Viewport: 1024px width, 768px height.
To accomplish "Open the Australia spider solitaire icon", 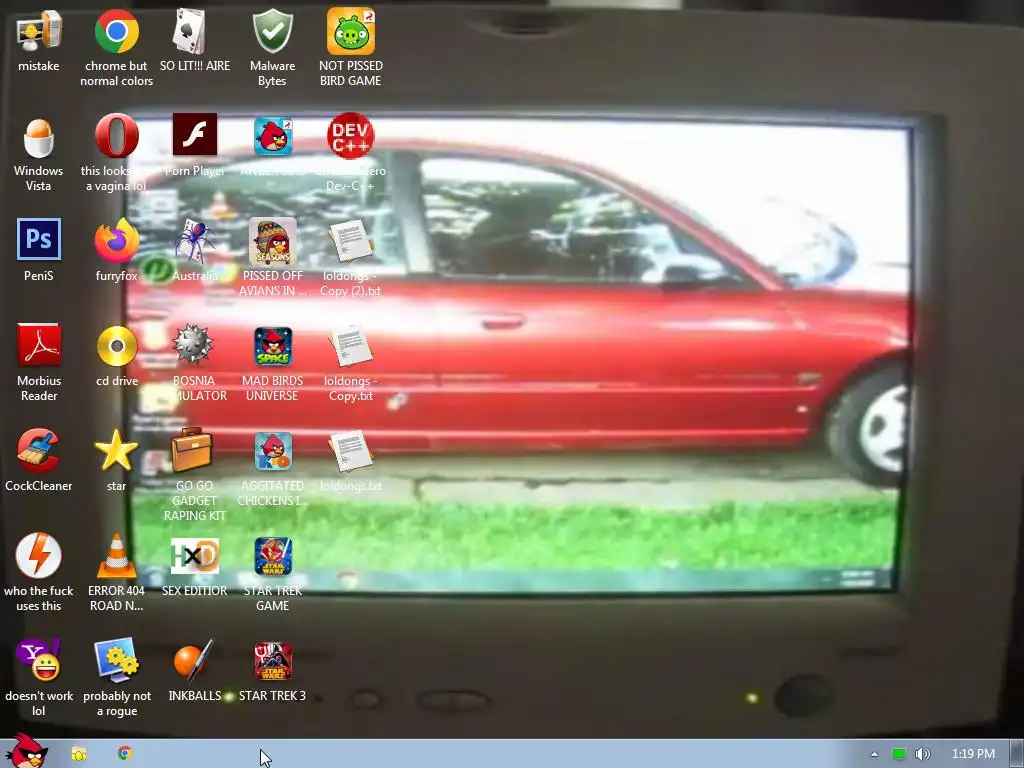I will [x=194, y=240].
